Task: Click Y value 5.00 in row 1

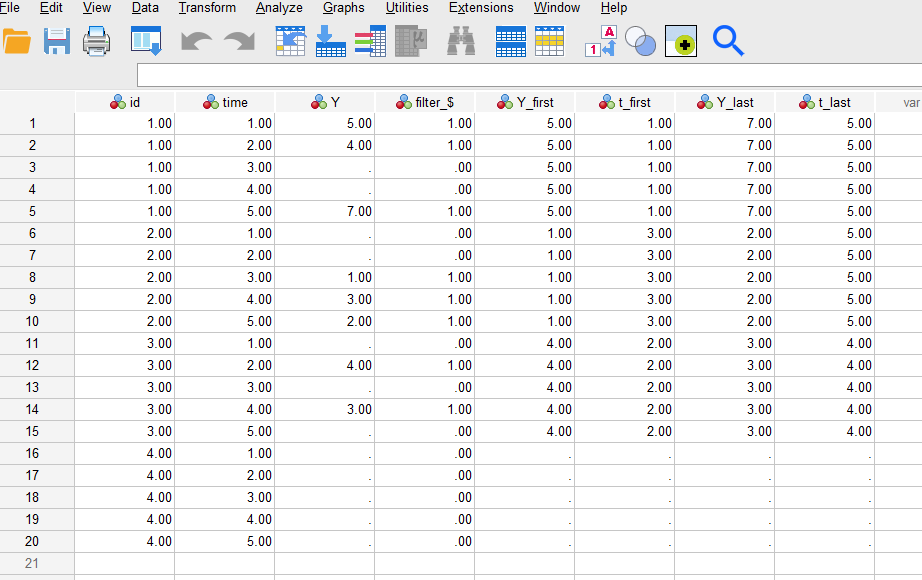Action: pos(325,124)
